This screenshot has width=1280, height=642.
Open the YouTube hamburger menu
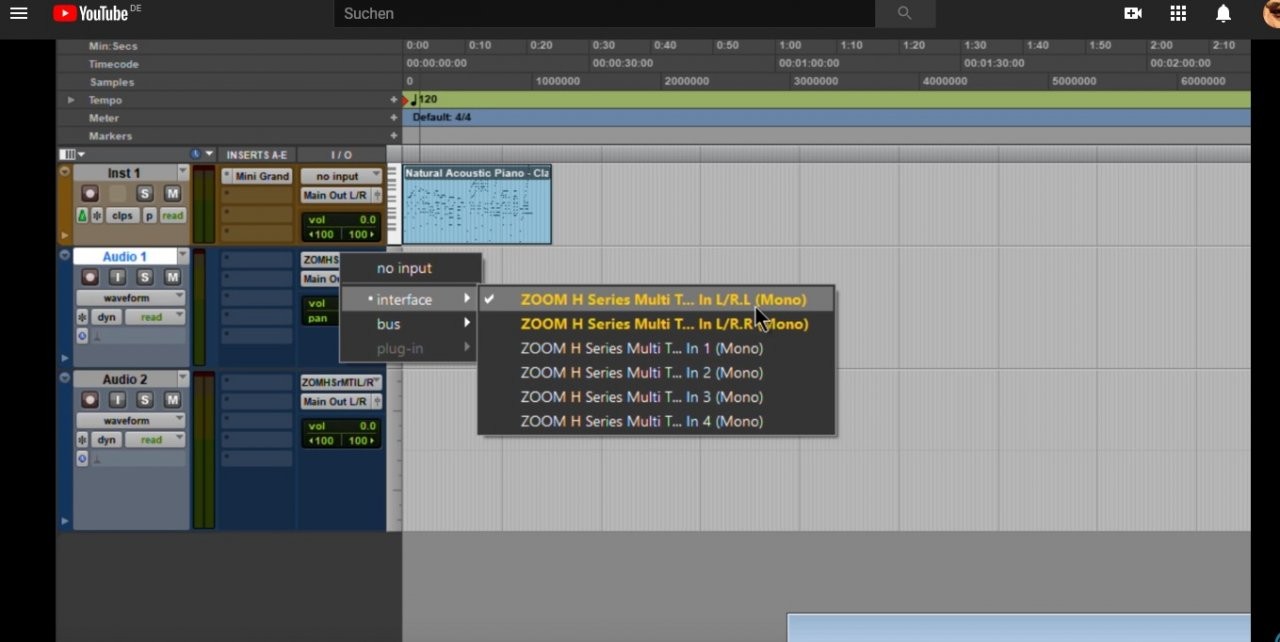tap(18, 13)
